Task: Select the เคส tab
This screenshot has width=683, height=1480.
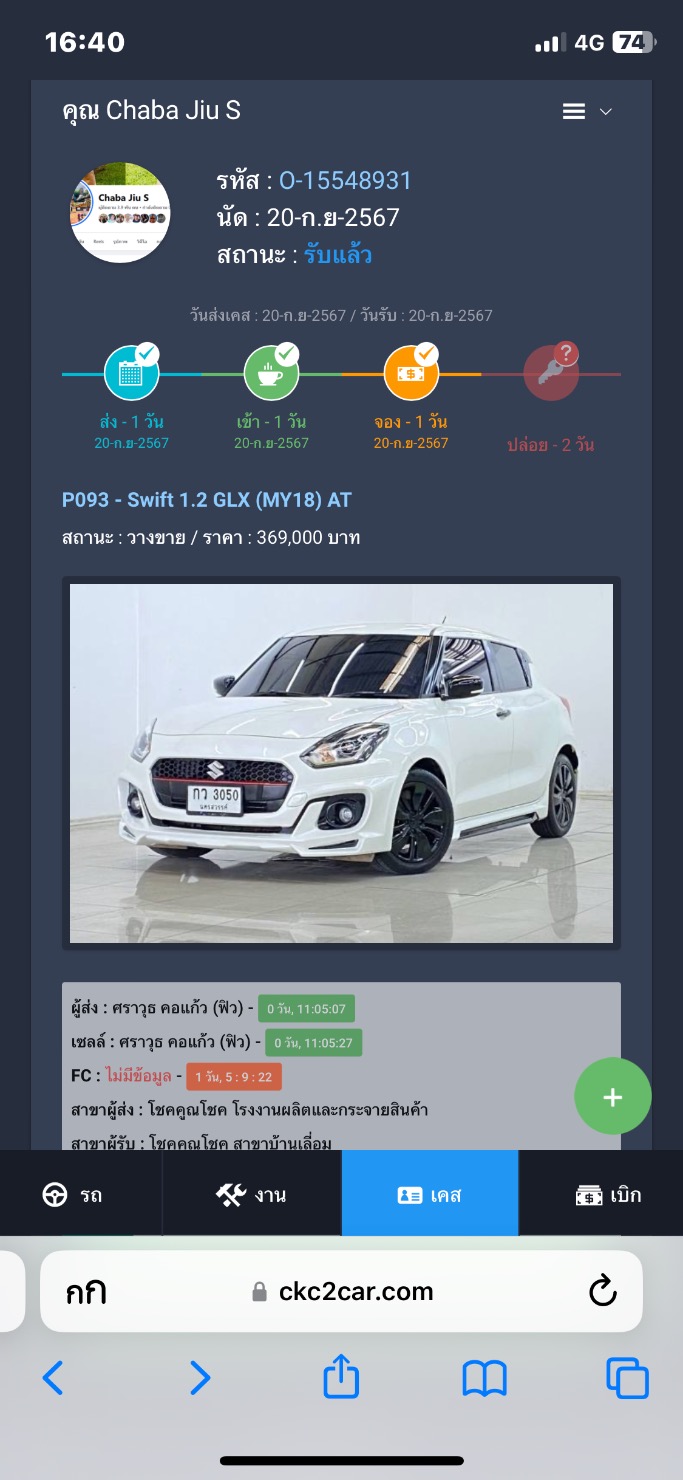Action: pos(430,1194)
